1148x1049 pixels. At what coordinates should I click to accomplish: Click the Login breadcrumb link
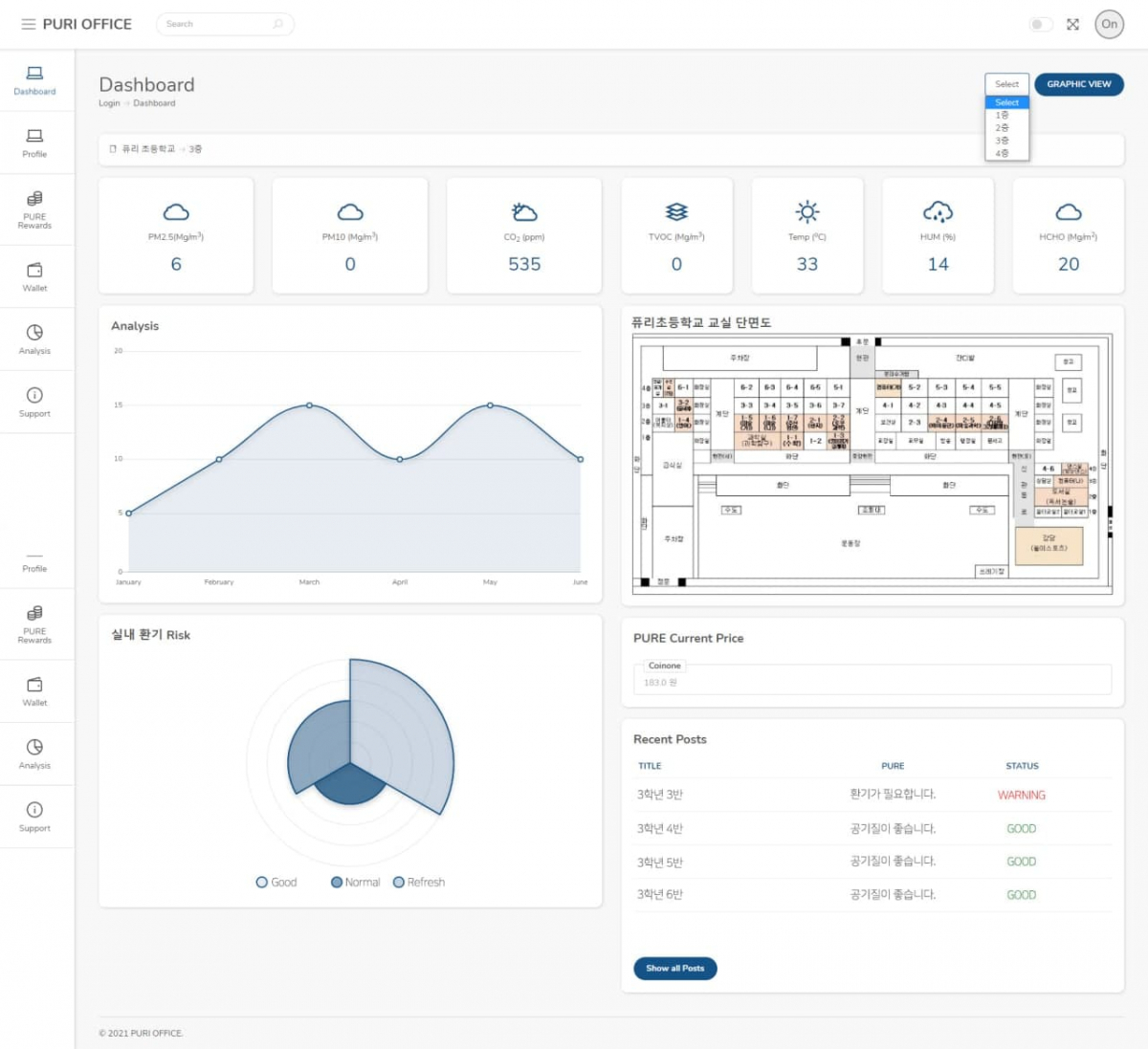pyautogui.click(x=109, y=103)
